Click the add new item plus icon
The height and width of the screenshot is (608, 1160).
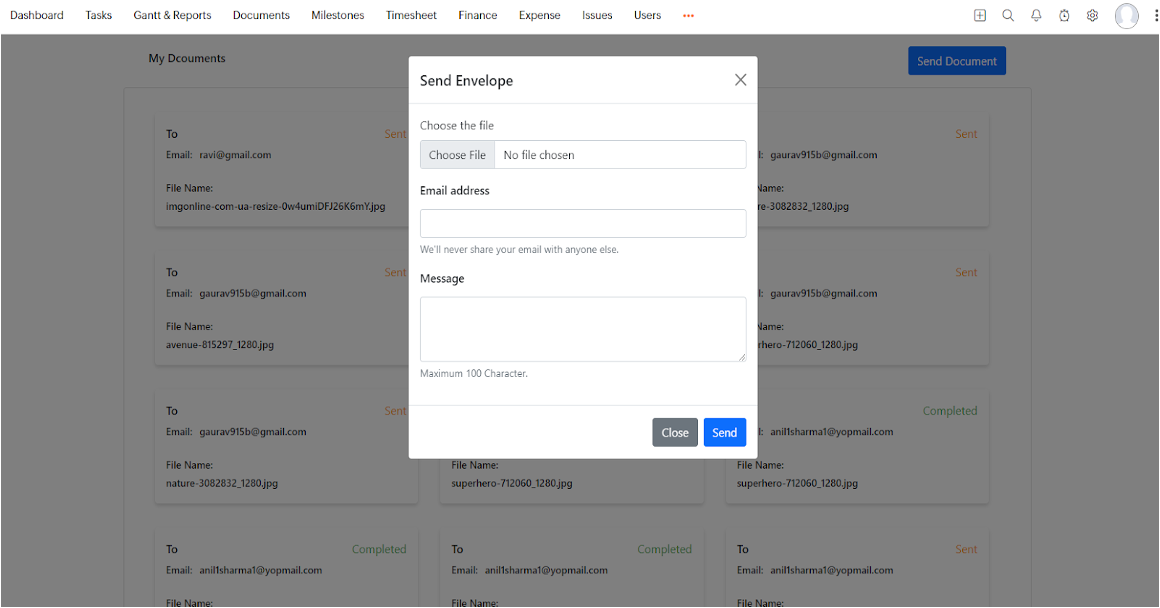(x=980, y=15)
